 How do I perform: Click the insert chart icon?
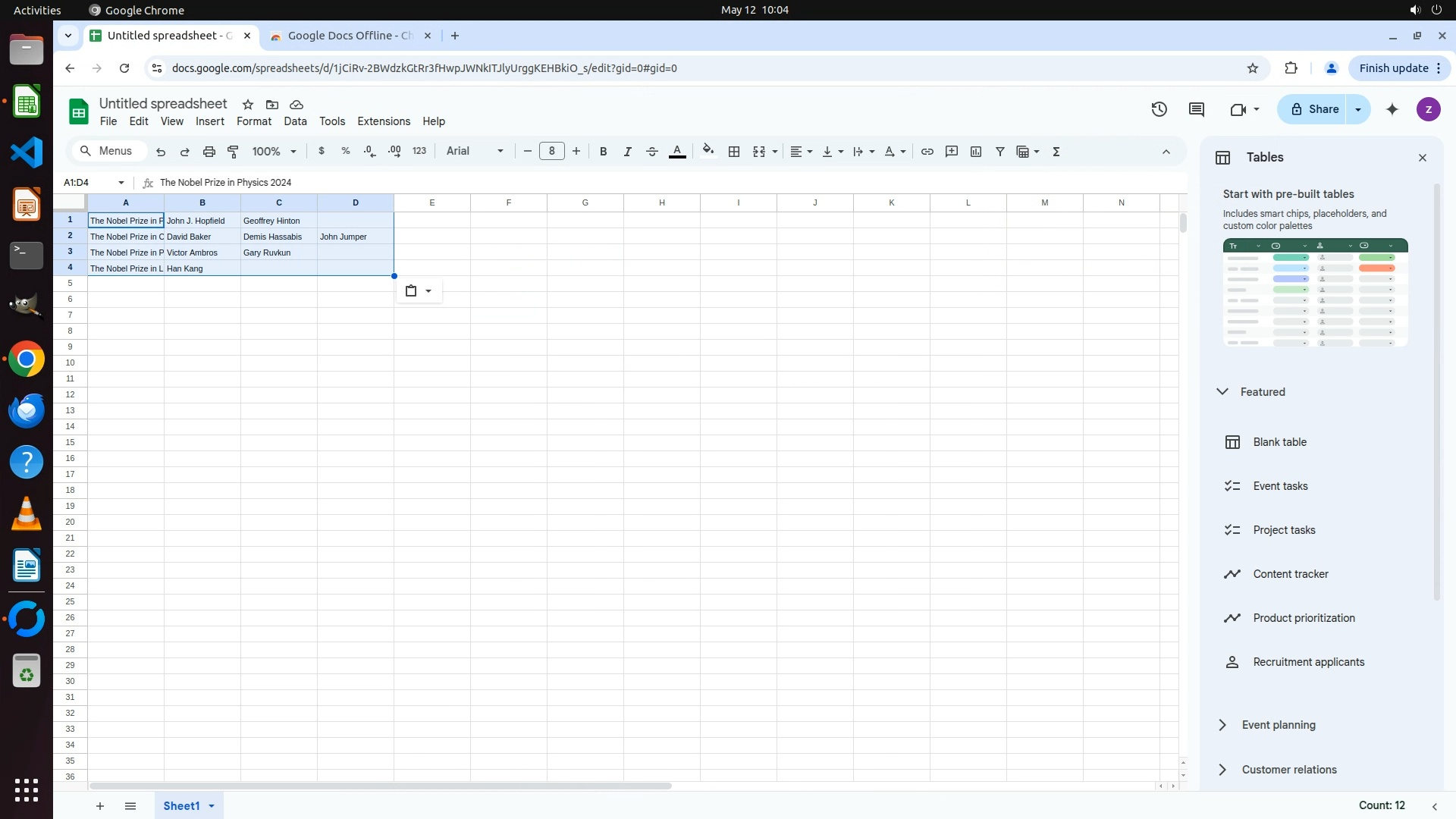click(x=976, y=152)
